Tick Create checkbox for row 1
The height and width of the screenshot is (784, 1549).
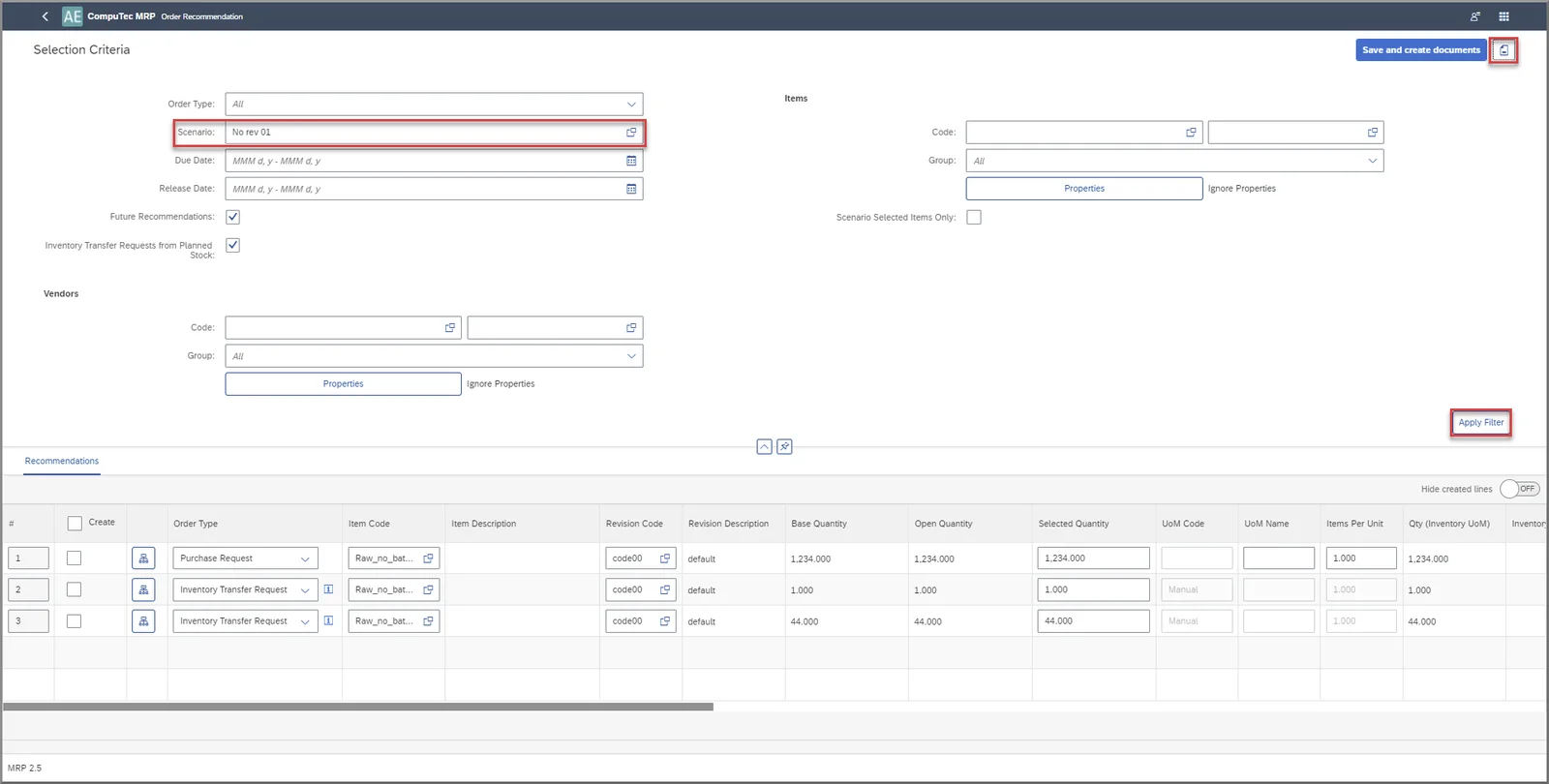74,558
